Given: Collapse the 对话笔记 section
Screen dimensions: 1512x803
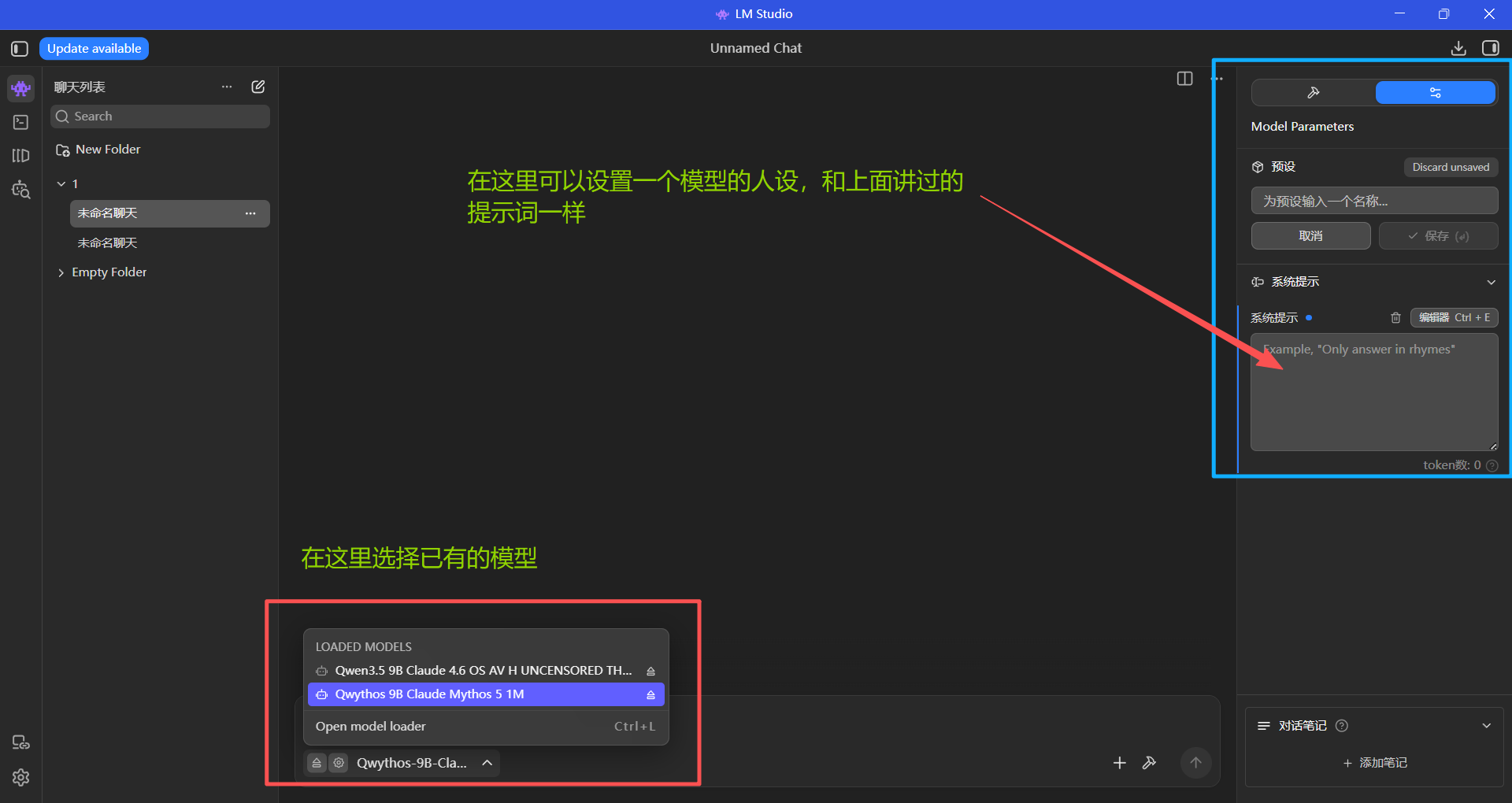Looking at the screenshot, I should pyautogui.click(x=1486, y=726).
